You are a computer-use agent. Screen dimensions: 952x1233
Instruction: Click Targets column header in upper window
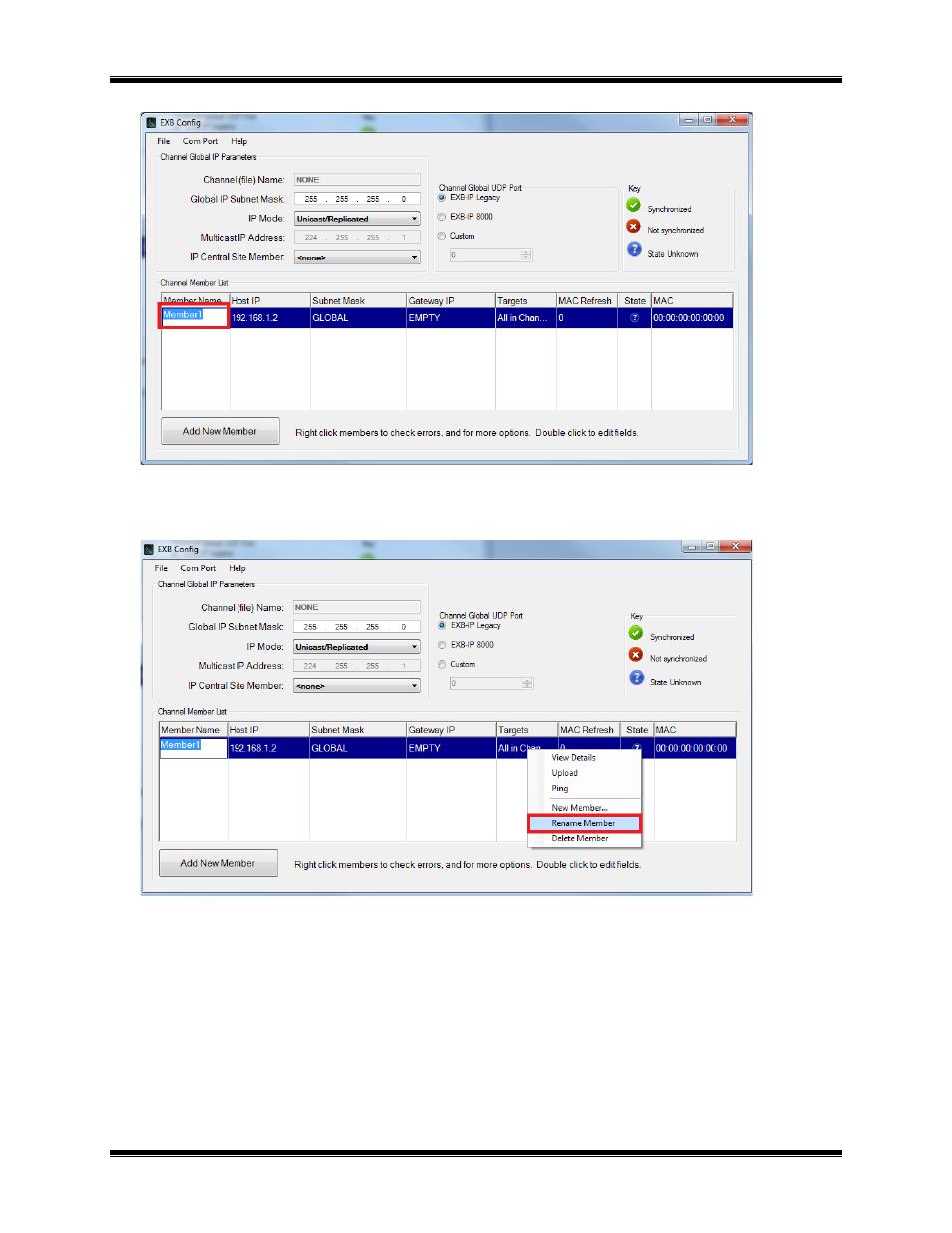526,301
